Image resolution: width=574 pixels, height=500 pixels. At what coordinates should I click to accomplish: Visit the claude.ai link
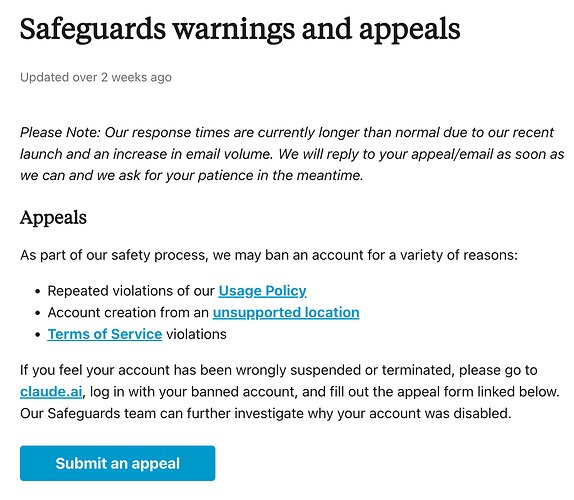[x=51, y=392]
